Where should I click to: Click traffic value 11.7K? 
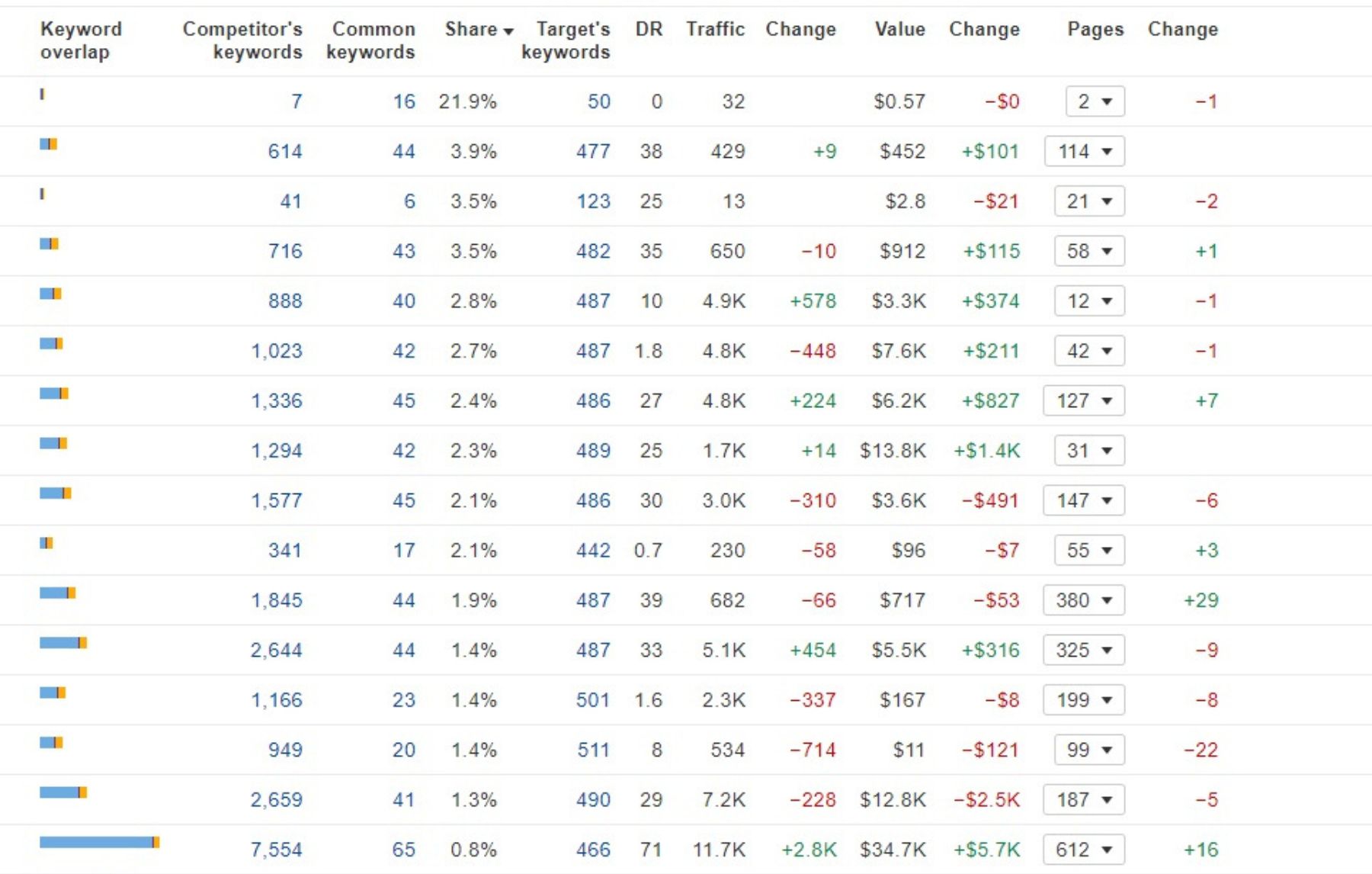click(719, 850)
